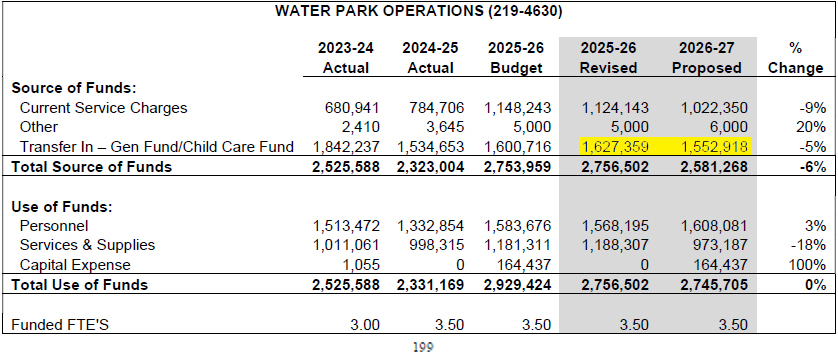Select the Total Source of Funds label
The height and width of the screenshot is (360, 838).
92,167
